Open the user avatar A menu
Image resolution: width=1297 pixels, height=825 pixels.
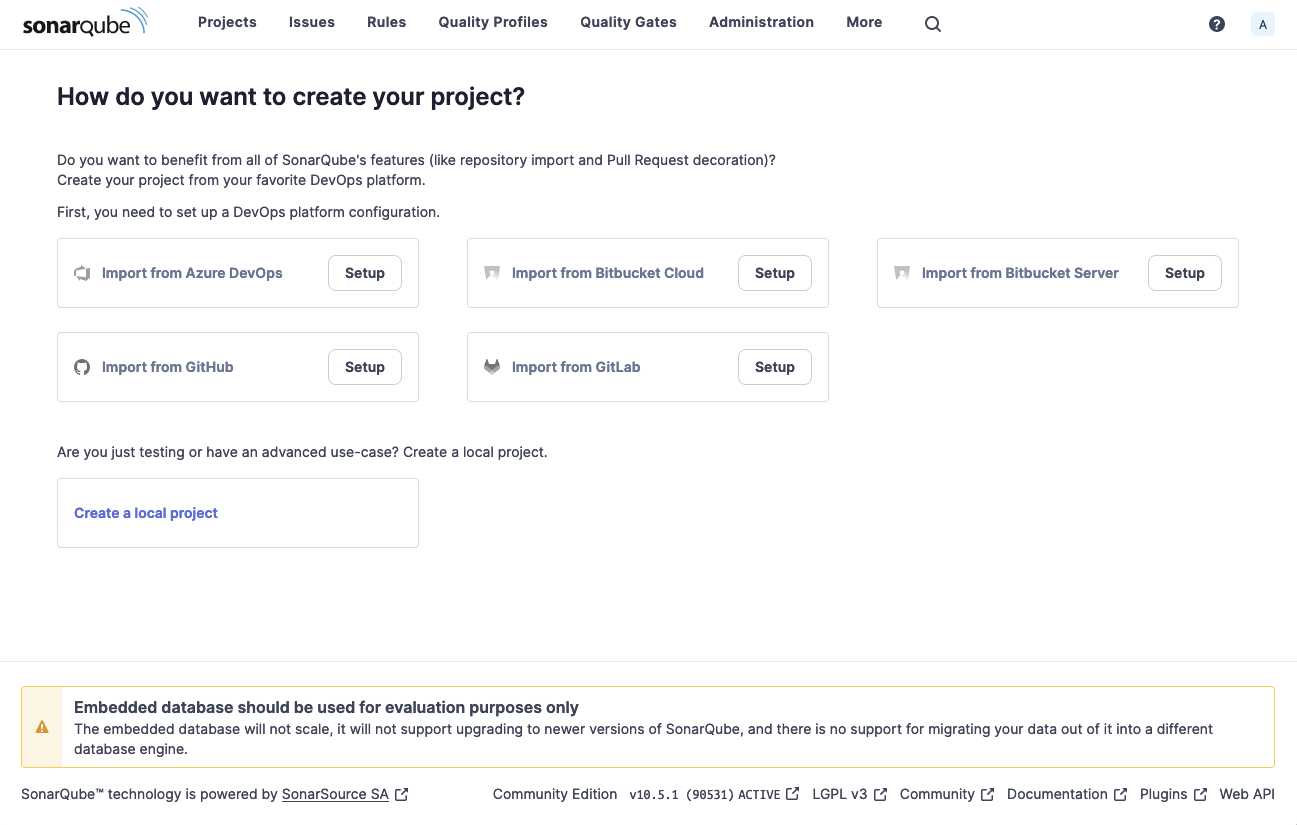coord(1263,24)
